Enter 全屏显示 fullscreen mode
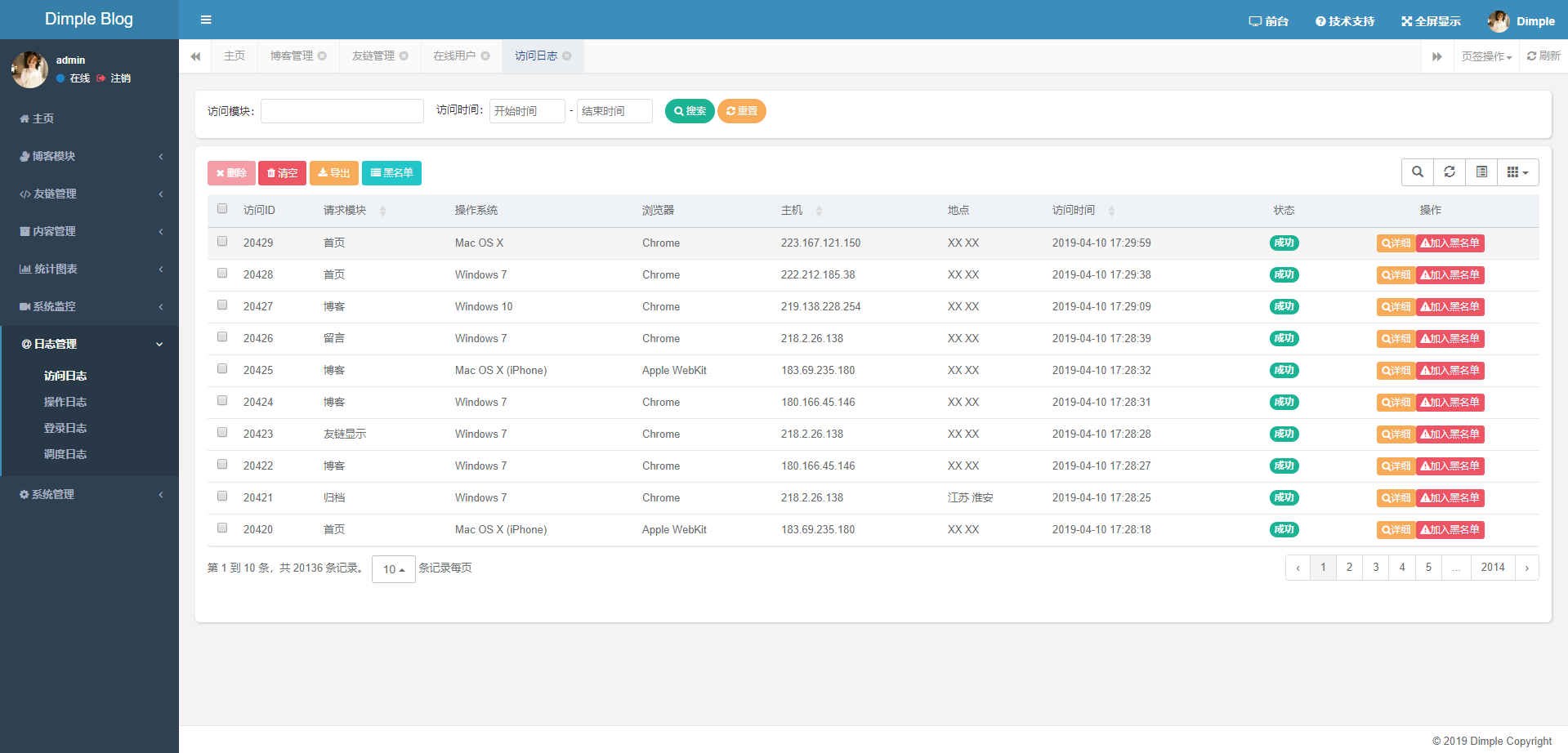Screen dimensions: 1568x753 pyautogui.click(x=1431, y=21)
